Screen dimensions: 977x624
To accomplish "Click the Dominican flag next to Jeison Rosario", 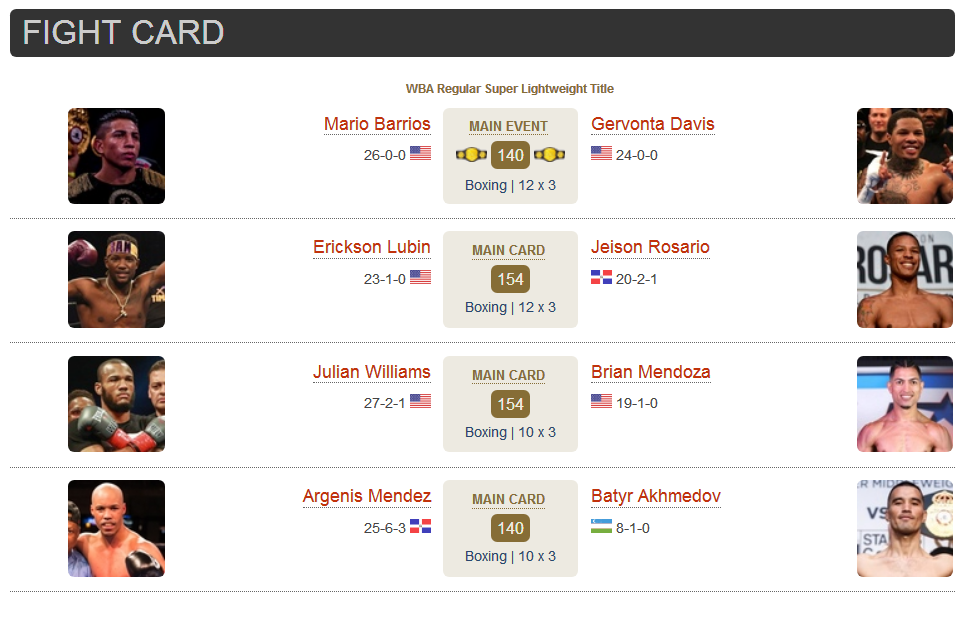I will pos(601,277).
